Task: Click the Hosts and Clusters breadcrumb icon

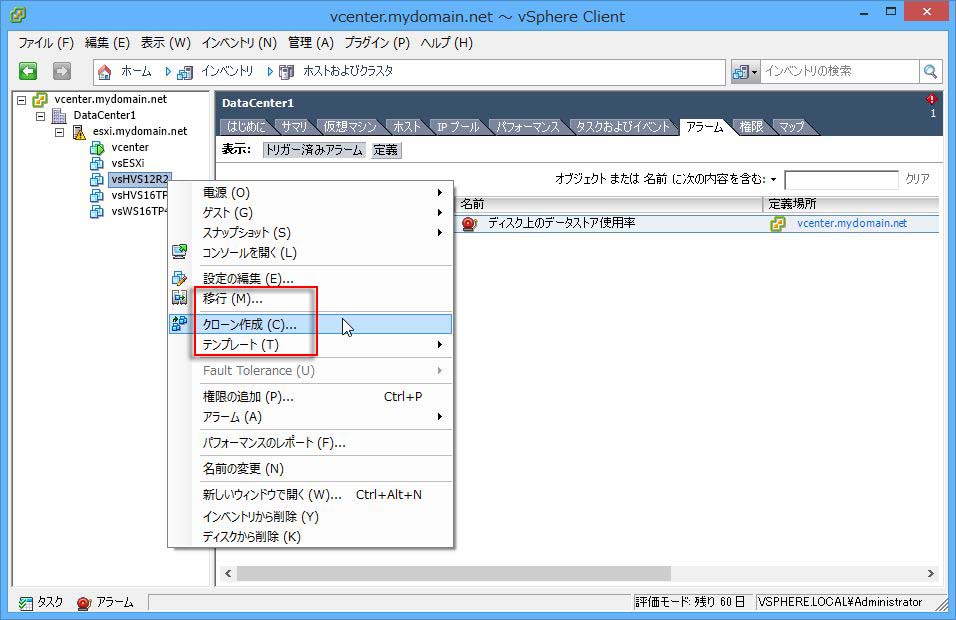Action: pos(286,73)
